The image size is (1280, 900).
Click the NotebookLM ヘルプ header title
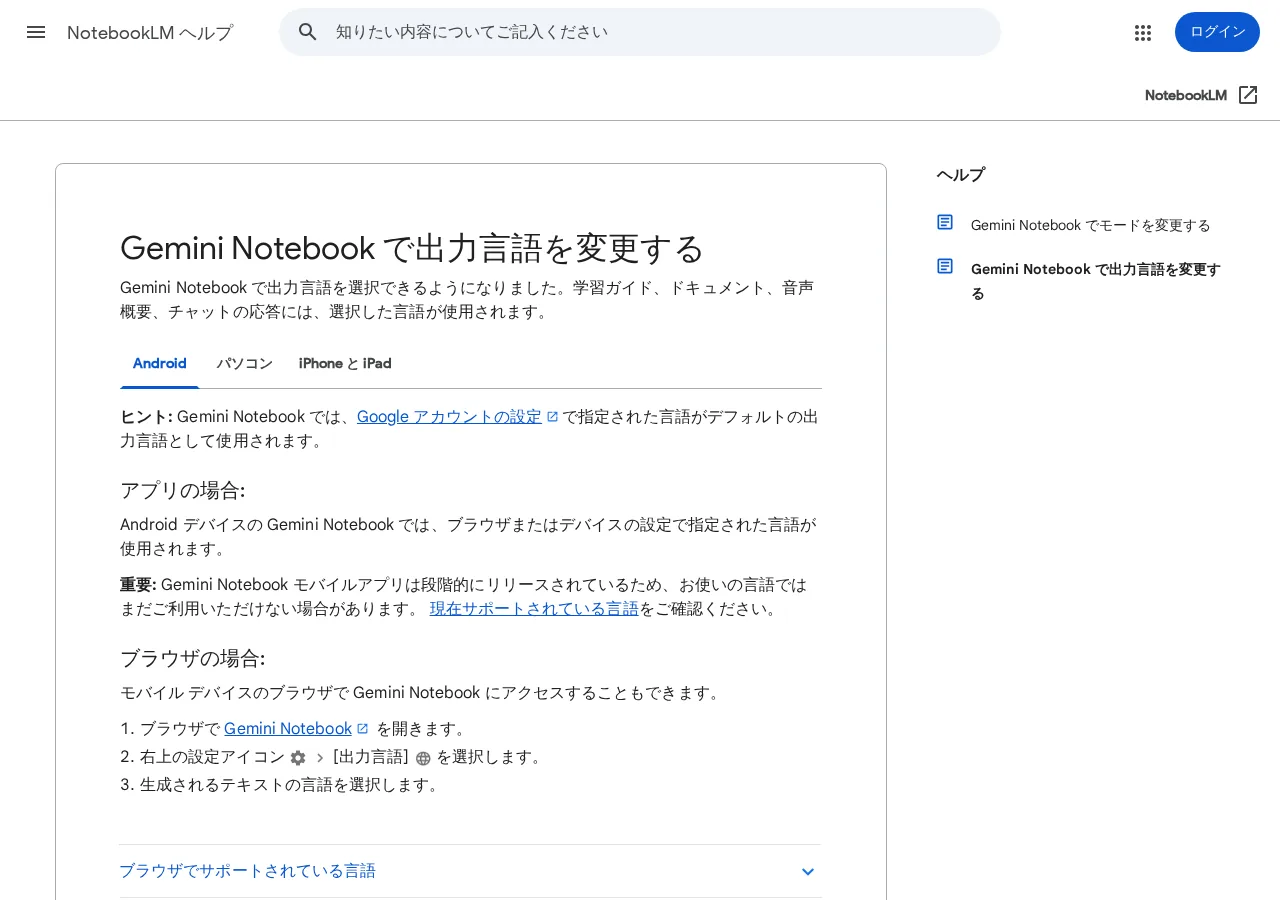pos(150,33)
